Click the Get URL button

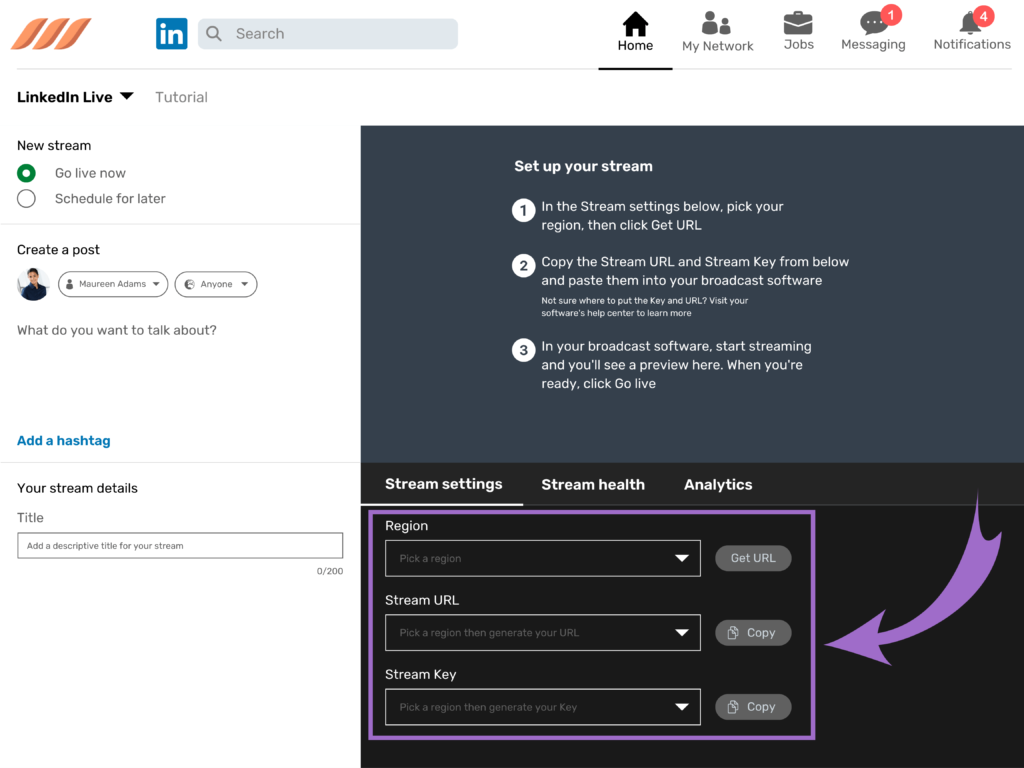753,558
